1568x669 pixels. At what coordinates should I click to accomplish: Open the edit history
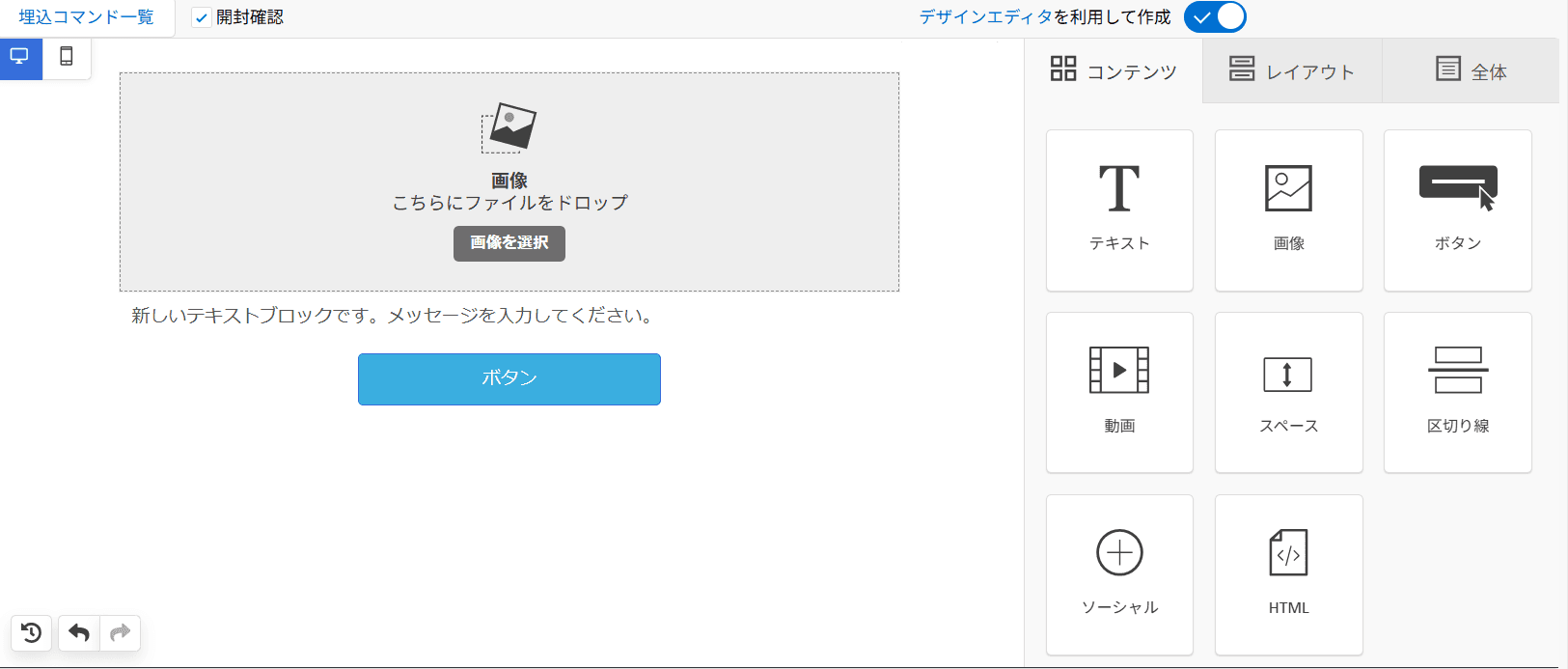32,633
